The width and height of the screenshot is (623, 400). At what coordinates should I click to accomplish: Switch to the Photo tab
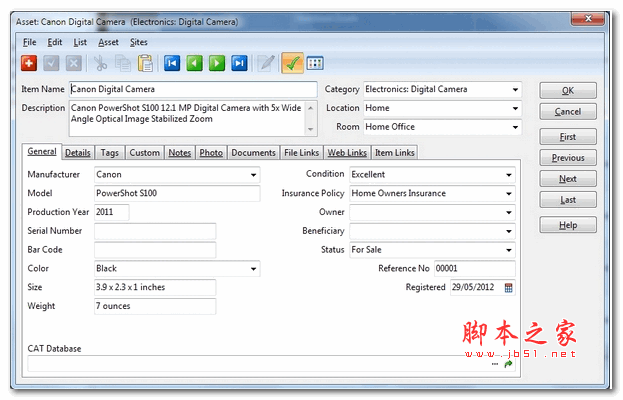pos(211,153)
